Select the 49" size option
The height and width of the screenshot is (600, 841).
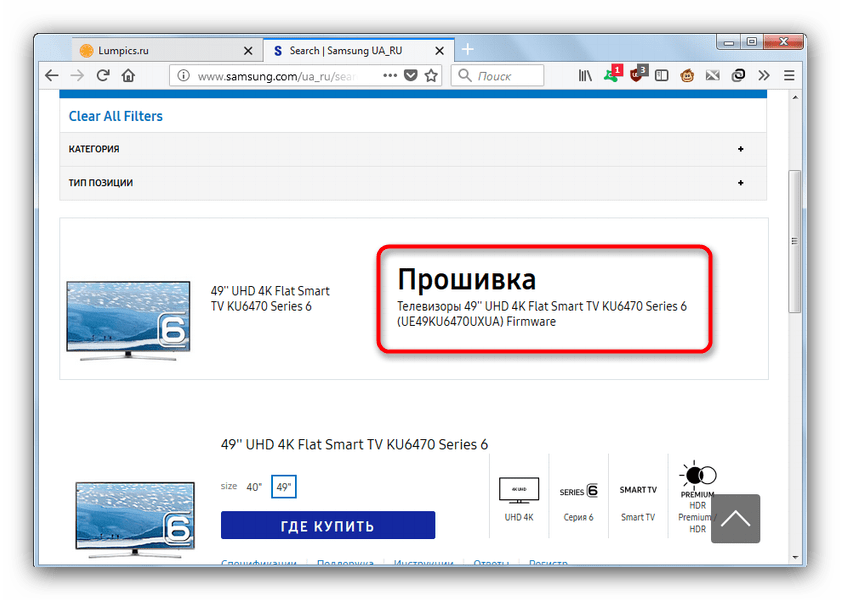point(284,487)
